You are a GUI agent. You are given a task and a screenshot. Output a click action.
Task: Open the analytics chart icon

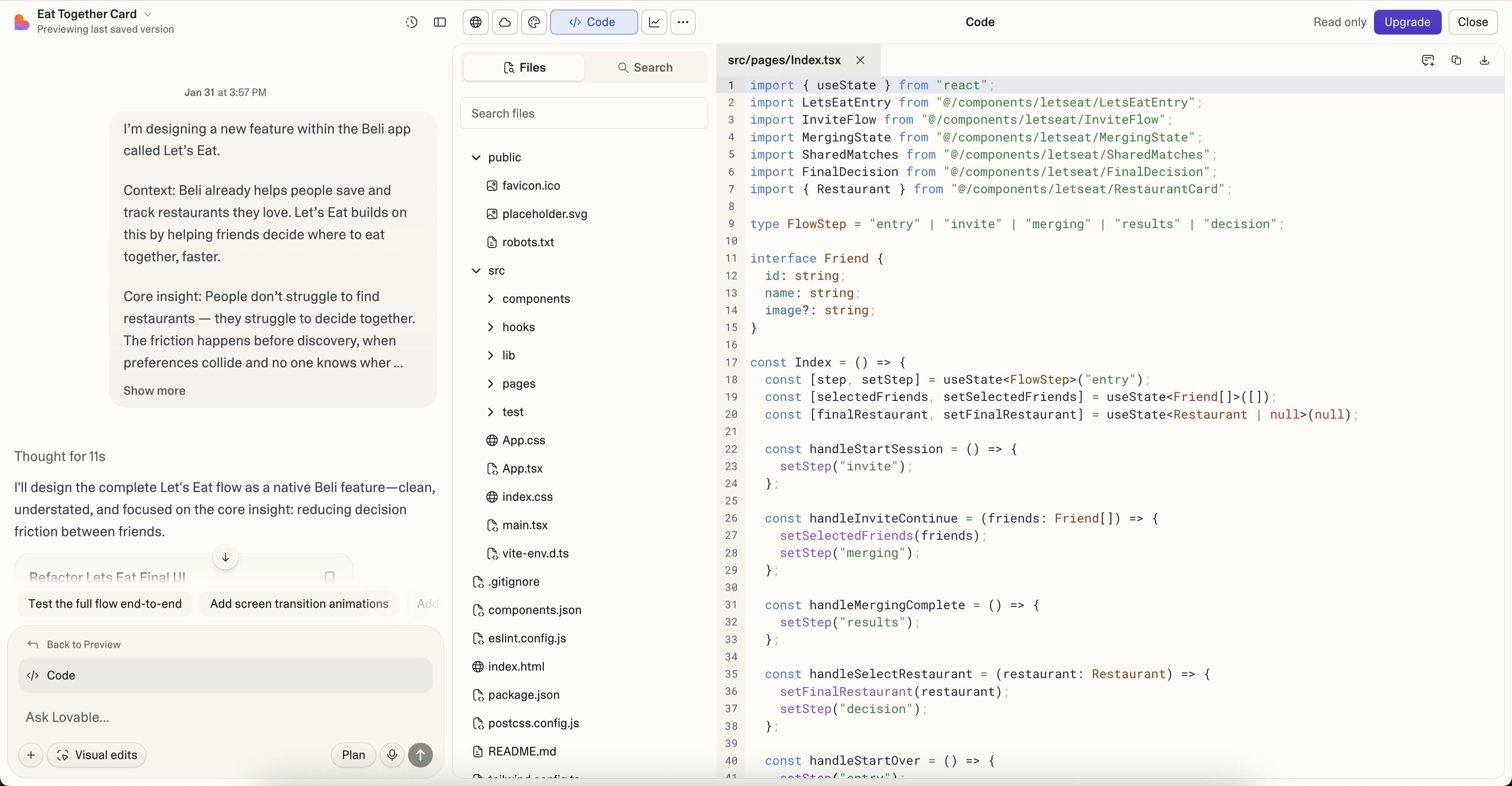coord(654,22)
